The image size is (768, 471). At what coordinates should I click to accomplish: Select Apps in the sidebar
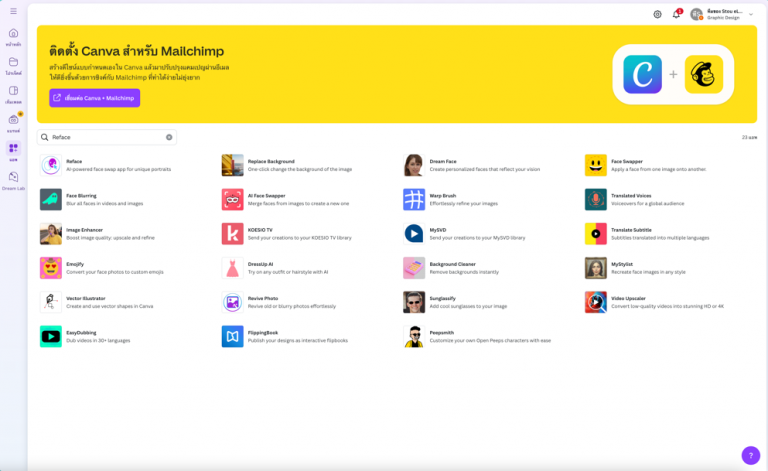[13, 152]
